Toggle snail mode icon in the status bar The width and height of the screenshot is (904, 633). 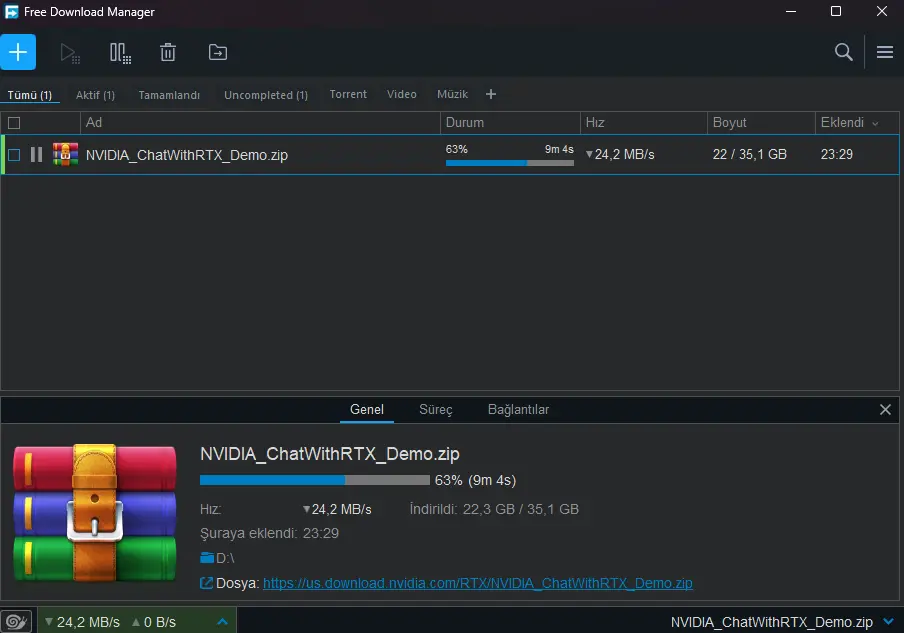click(16, 621)
